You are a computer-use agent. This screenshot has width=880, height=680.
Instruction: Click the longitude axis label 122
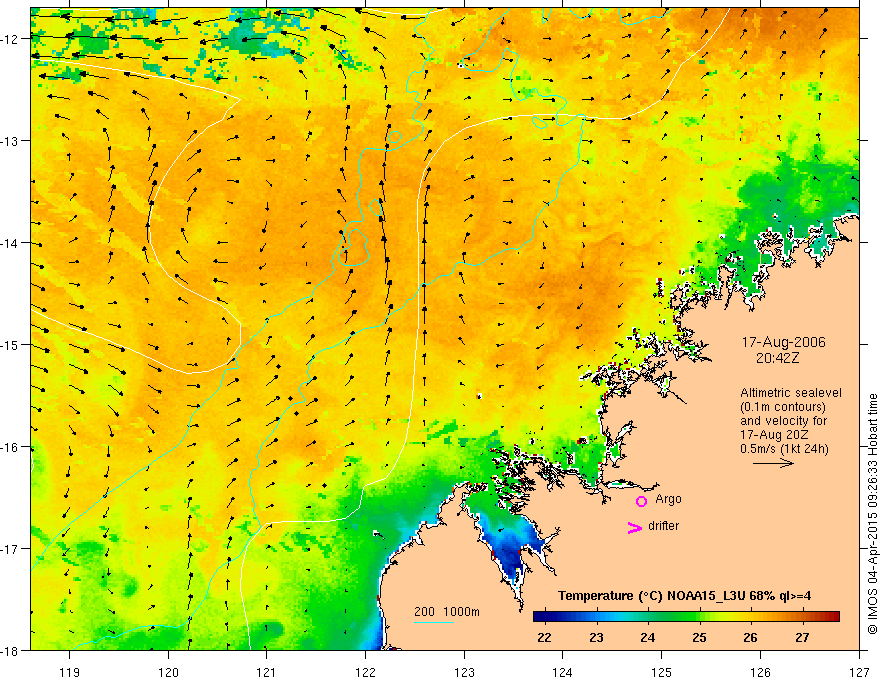click(365, 672)
